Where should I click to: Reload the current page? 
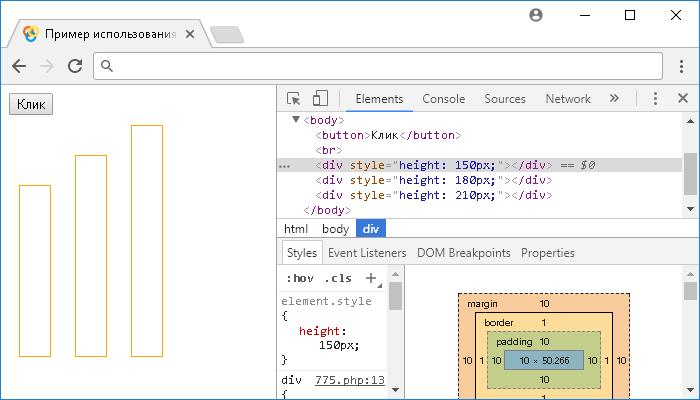pyautogui.click(x=75, y=66)
